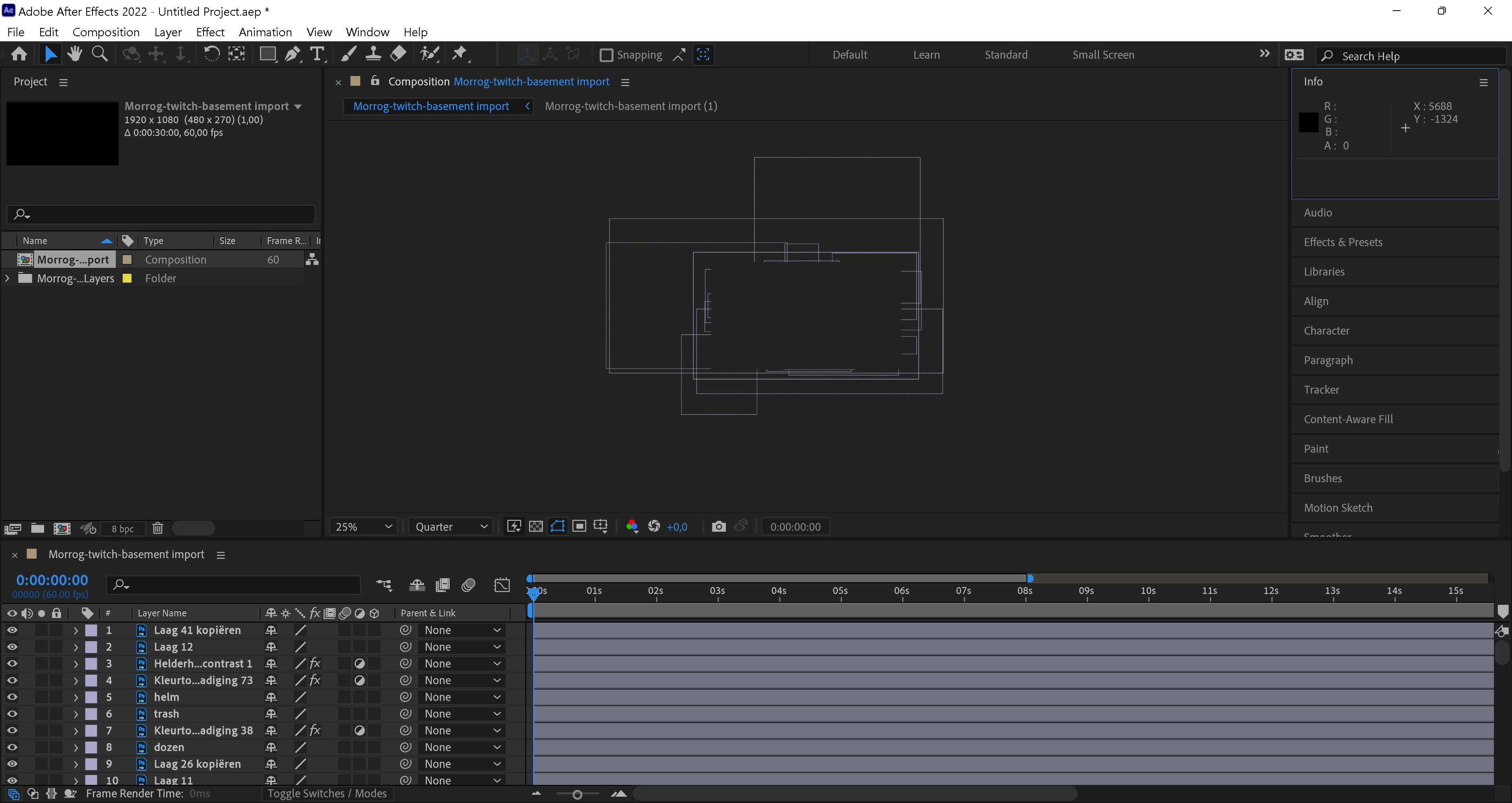1512x803 pixels.
Task: Click the timeline zoom slider handle
Action: pyautogui.click(x=577, y=794)
